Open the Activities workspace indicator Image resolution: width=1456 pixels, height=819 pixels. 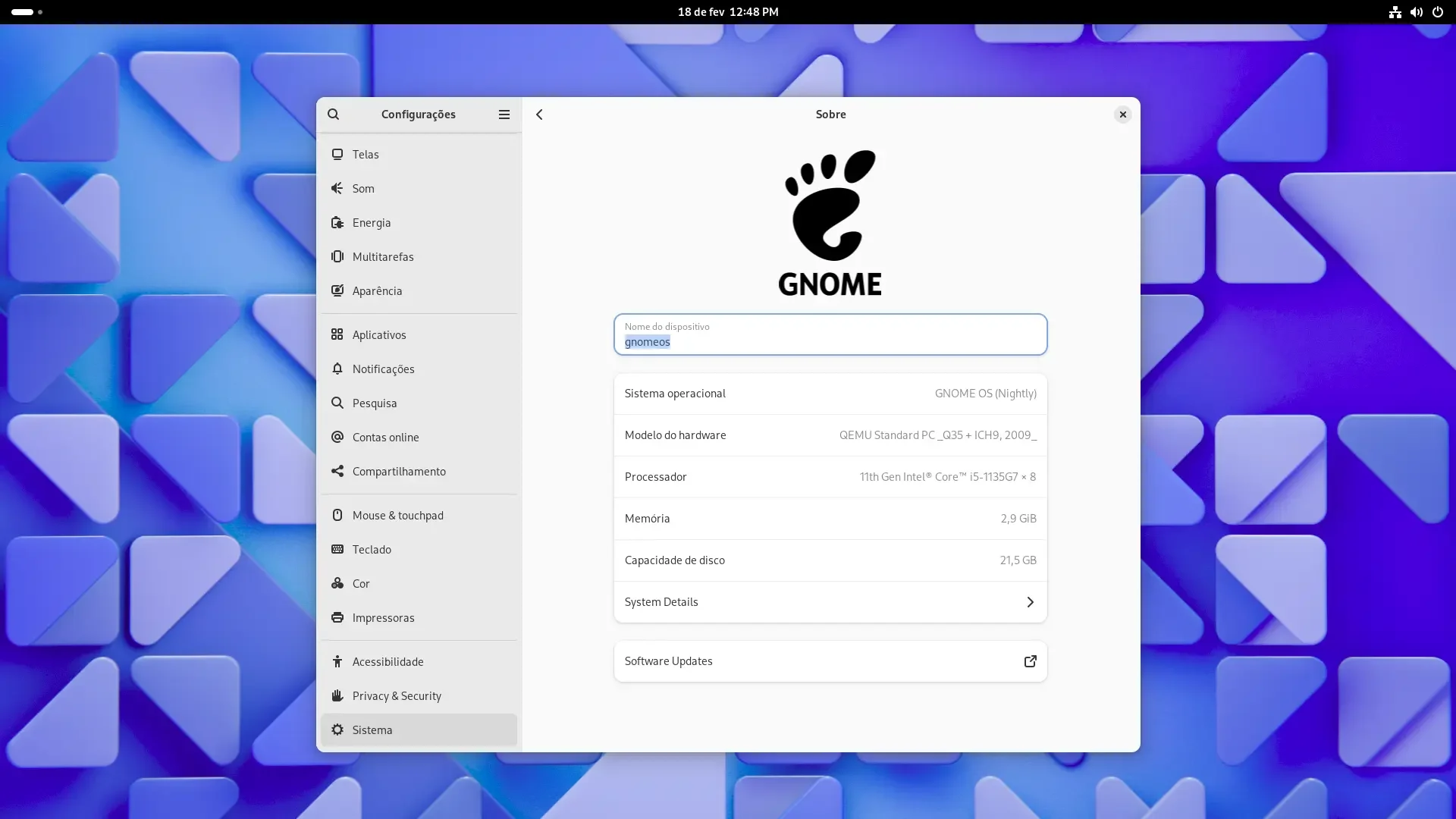[27, 12]
